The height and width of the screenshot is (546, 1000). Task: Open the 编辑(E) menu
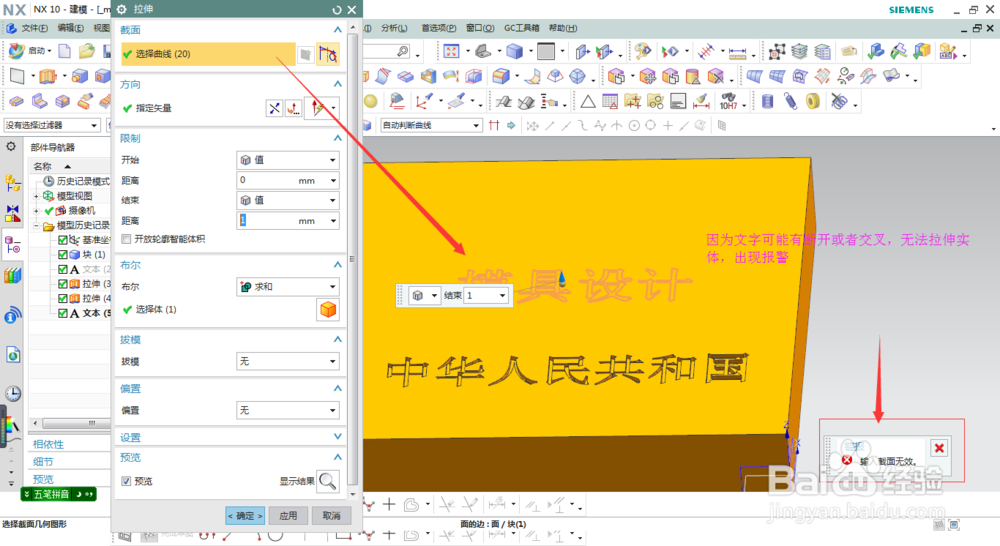pyautogui.click(x=70, y=28)
